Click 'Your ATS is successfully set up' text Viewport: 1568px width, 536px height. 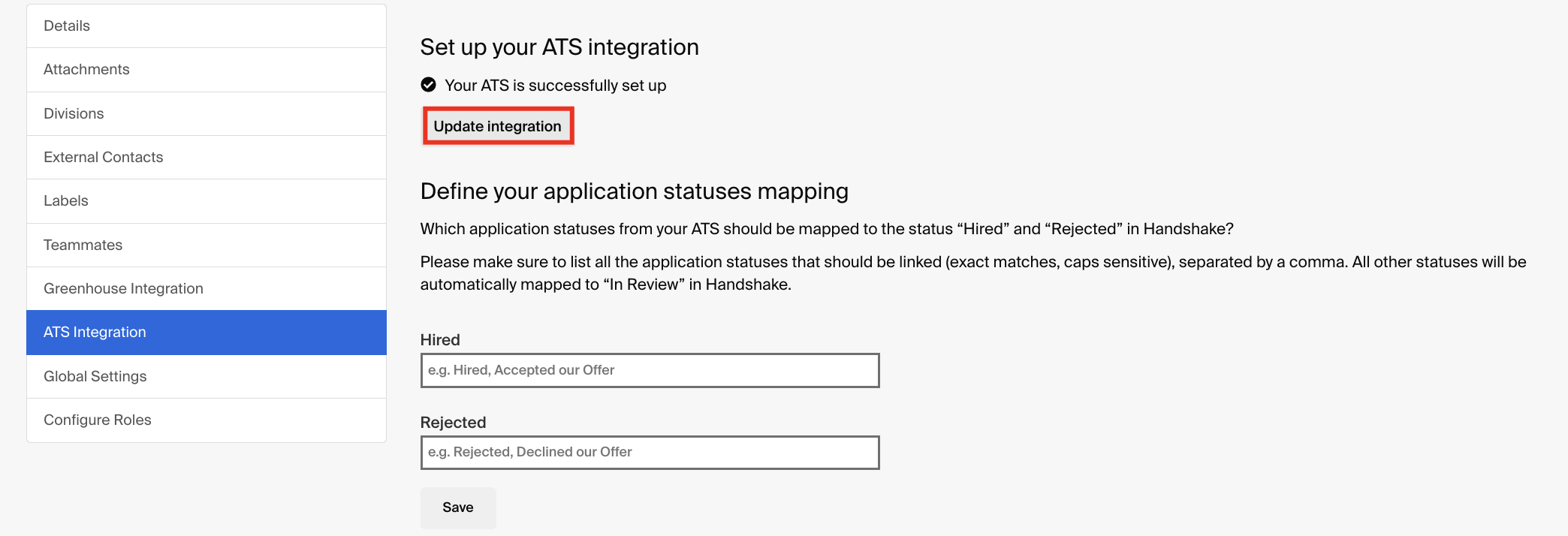[556, 86]
